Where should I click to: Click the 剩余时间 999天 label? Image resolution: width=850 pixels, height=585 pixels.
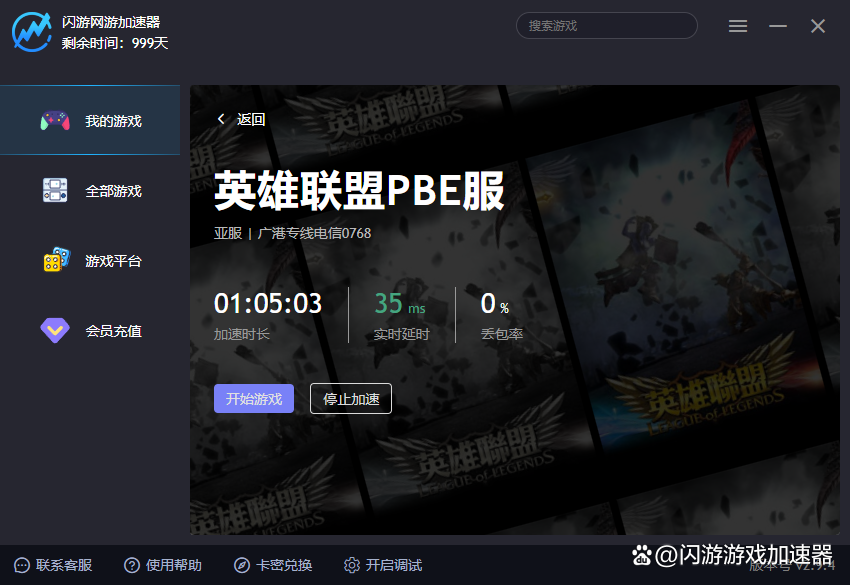(115, 43)
